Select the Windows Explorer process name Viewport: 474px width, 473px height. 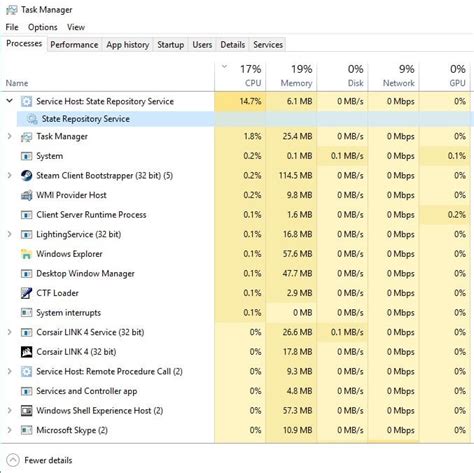click(x=69, y=254)
